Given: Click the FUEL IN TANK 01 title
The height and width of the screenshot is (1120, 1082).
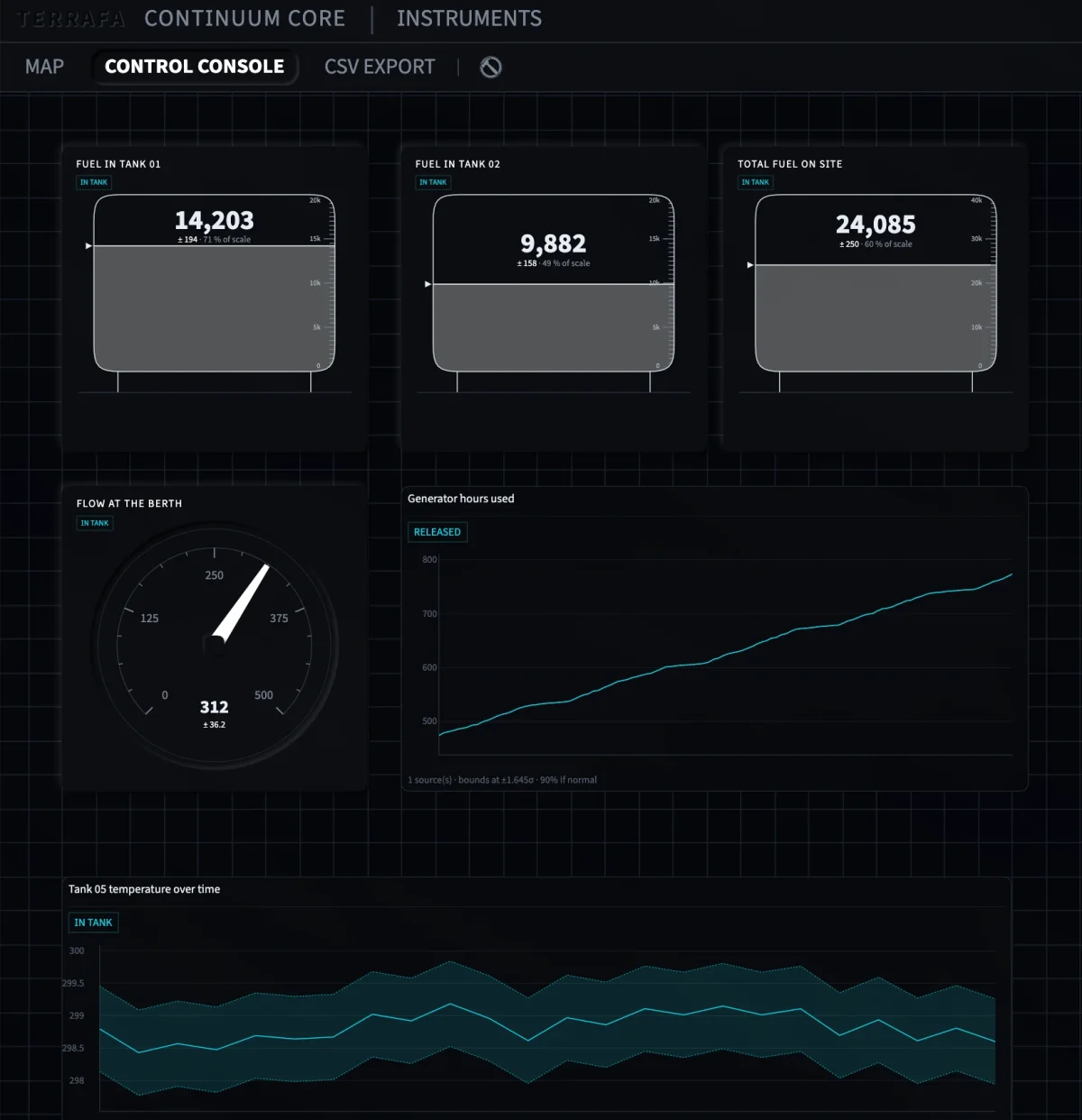Looking at the screenshot, I should point(118,164).
